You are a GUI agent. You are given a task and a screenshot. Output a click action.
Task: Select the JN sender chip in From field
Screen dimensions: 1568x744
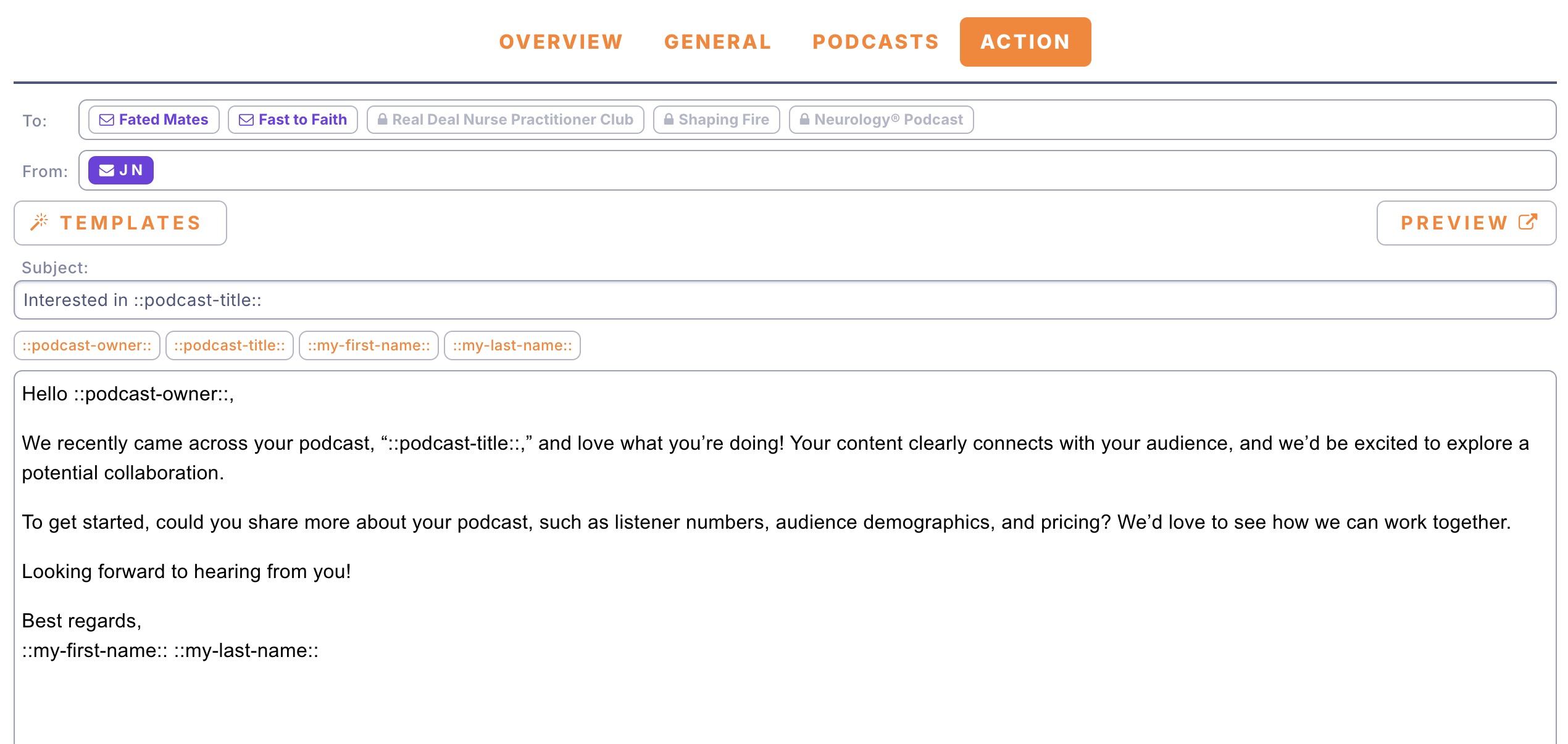click(x=121, y=170)
